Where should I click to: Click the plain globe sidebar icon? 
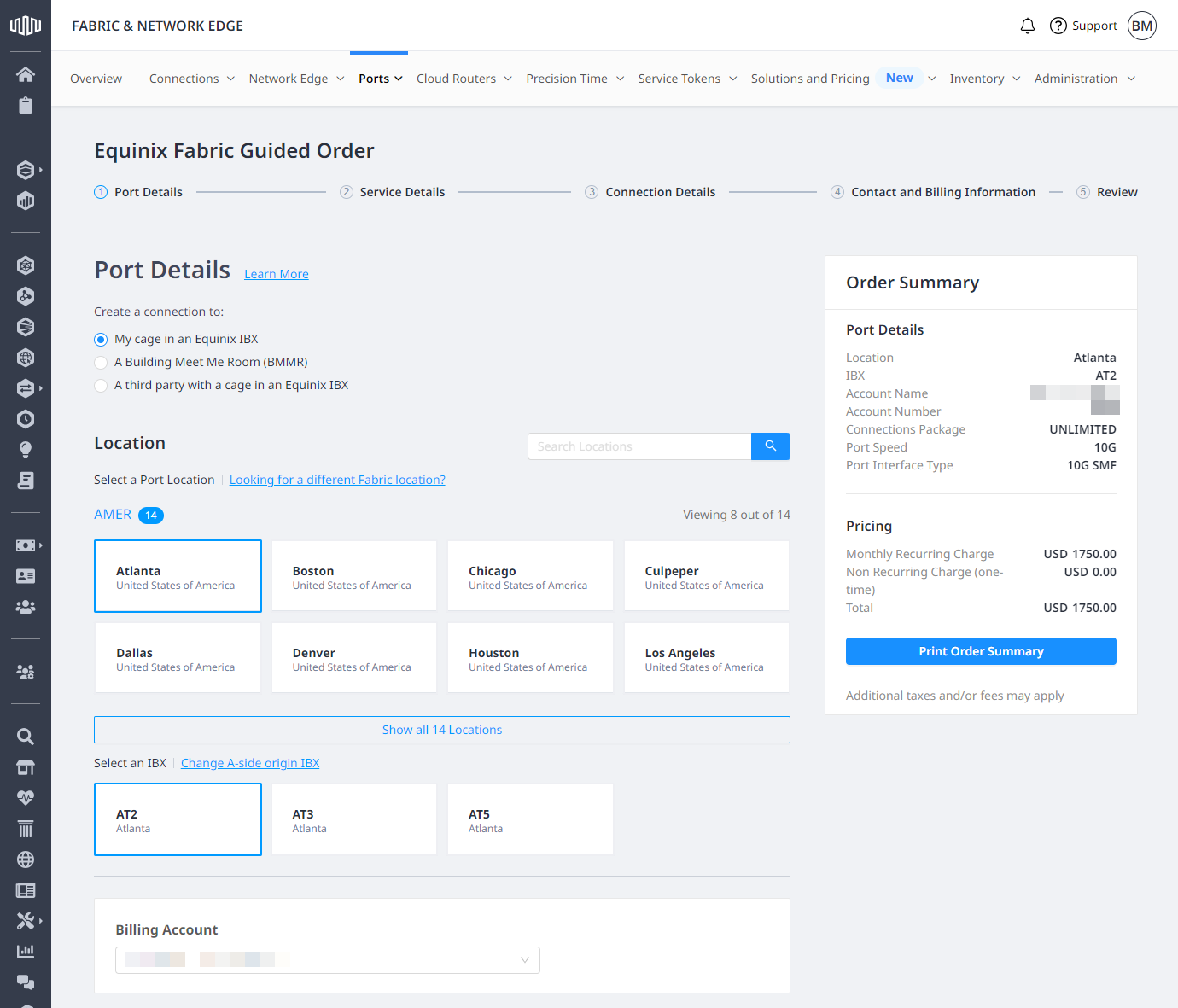pyautogui.click(x=26, y=859)
